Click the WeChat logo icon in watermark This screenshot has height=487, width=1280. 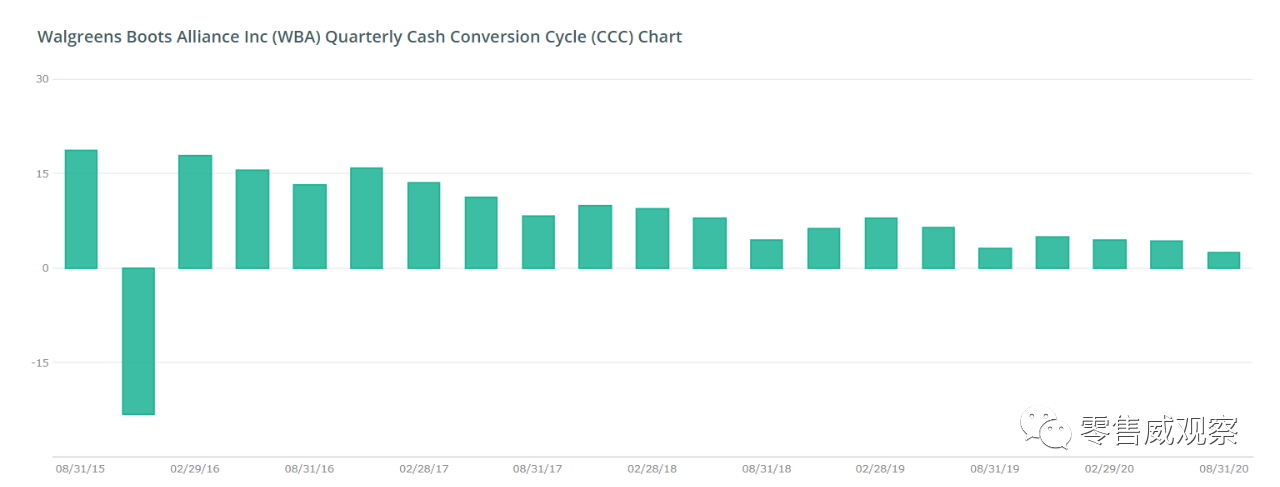click(x=1045, y=429)
